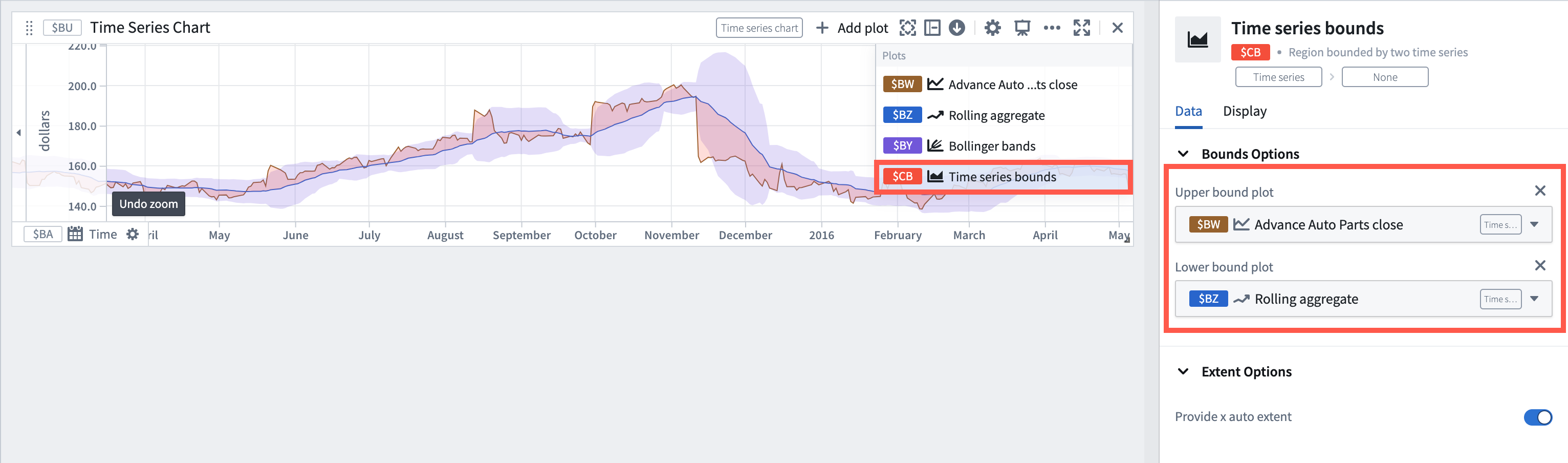
Task: Click the Undo zoom button
Action: [148, 204]
